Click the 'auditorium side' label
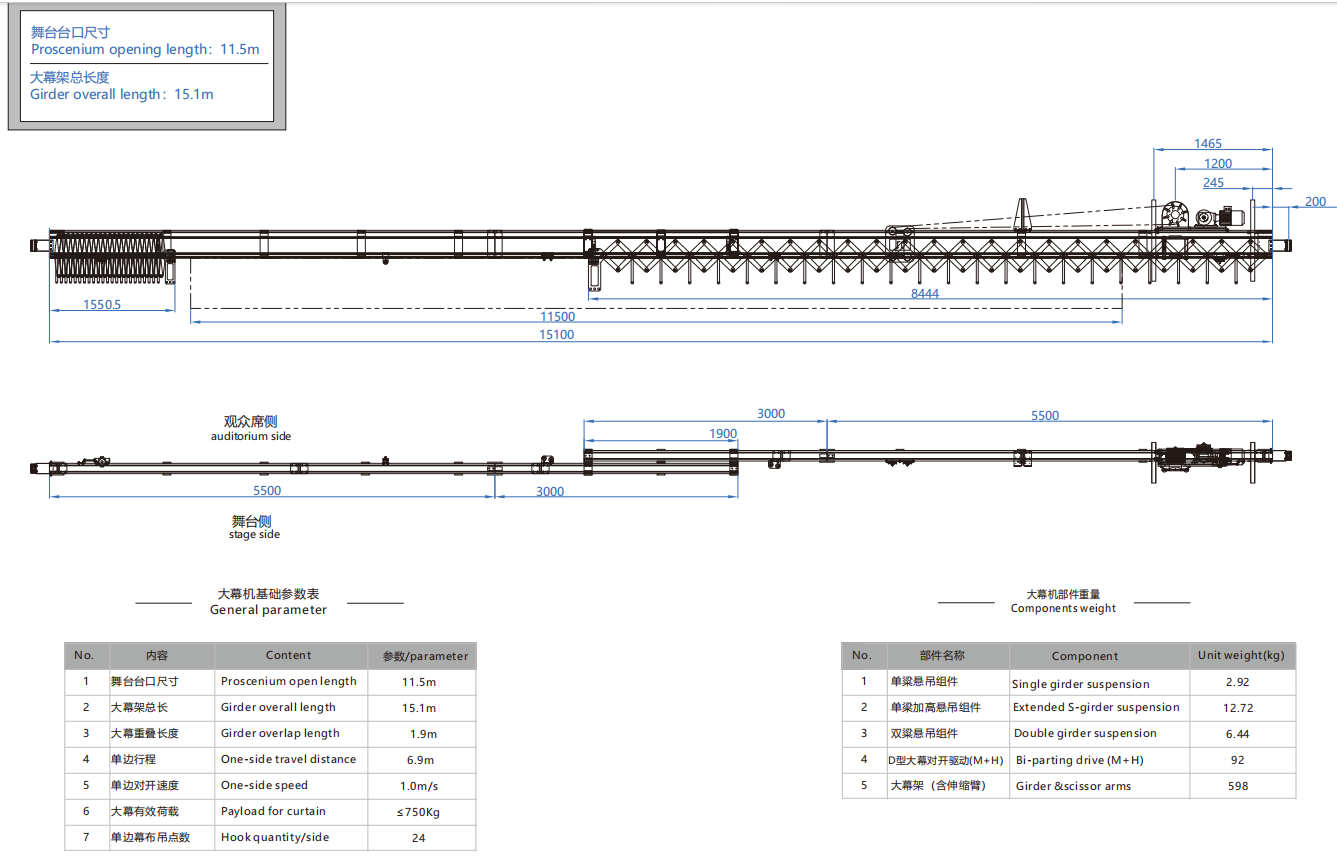Screen dimensions: 1337x867 click(251, 436)
